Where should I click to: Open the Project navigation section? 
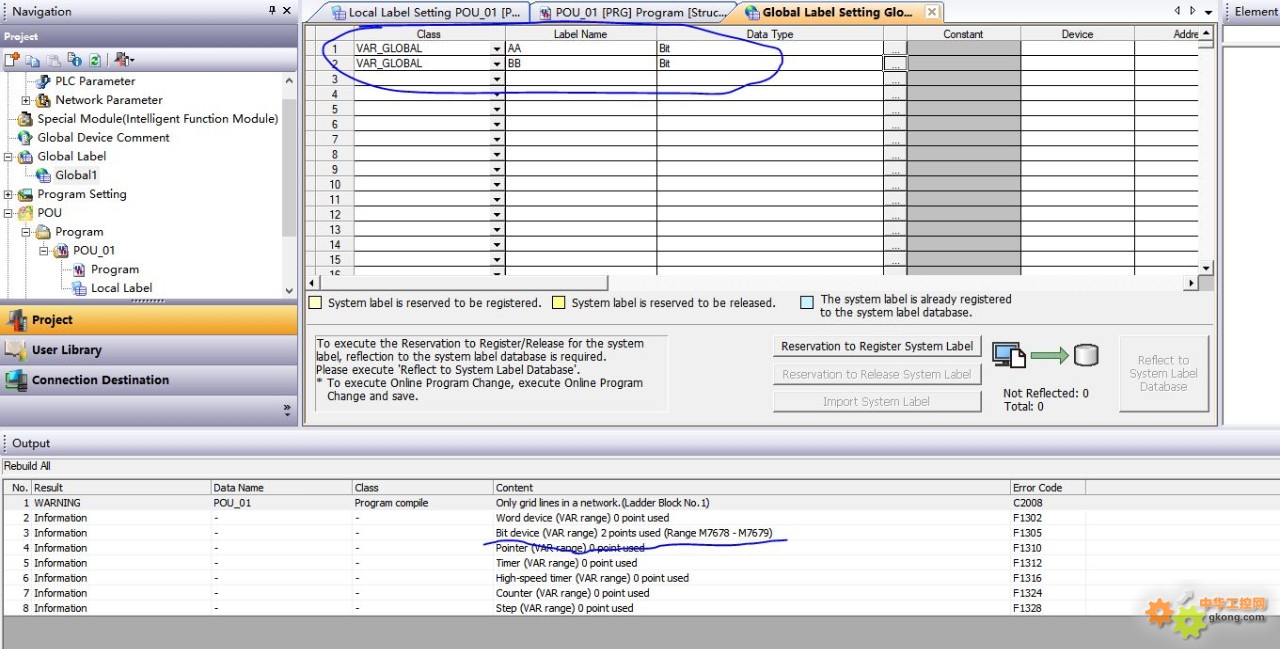coord(149,320)
